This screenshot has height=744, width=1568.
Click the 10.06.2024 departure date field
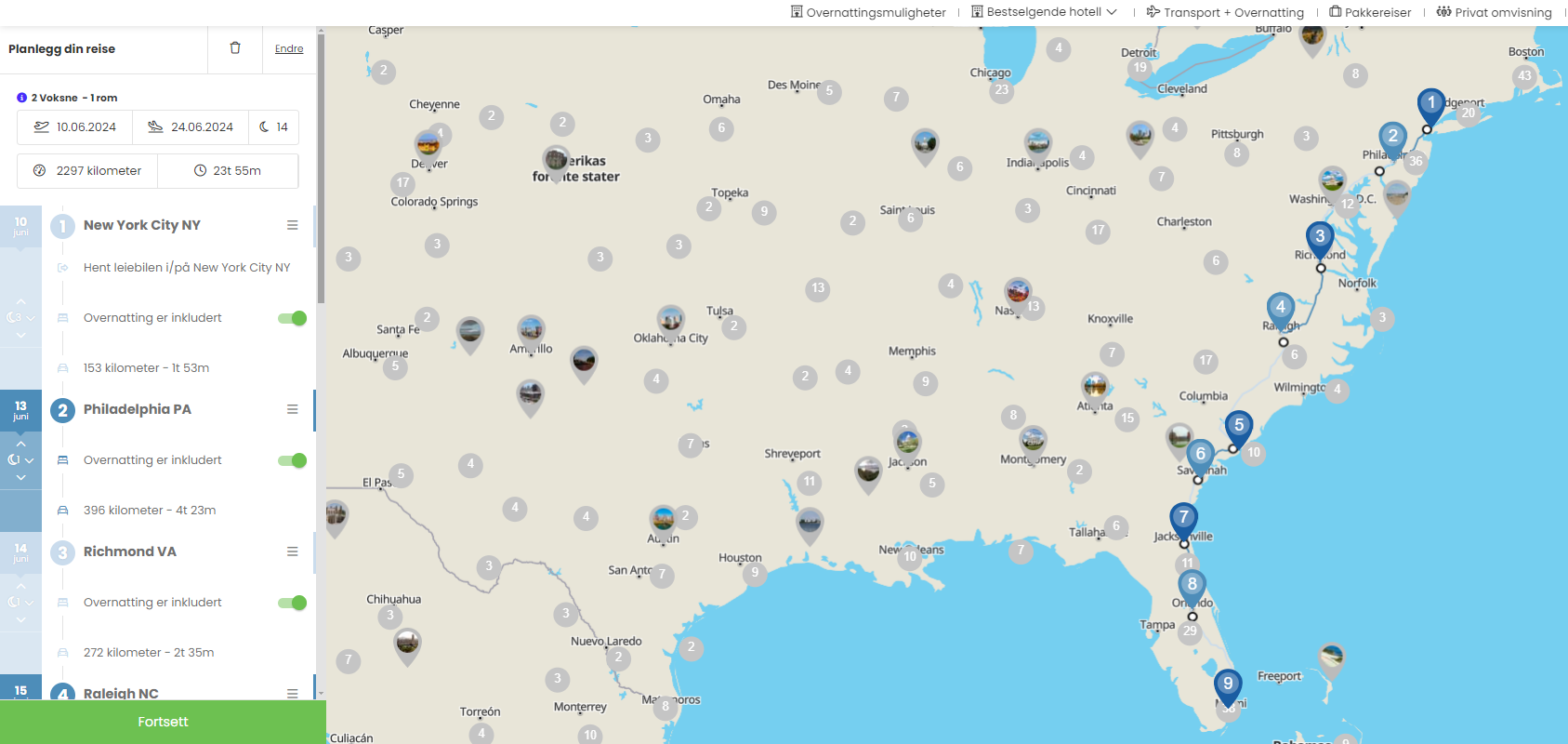(x=75, y=127)
